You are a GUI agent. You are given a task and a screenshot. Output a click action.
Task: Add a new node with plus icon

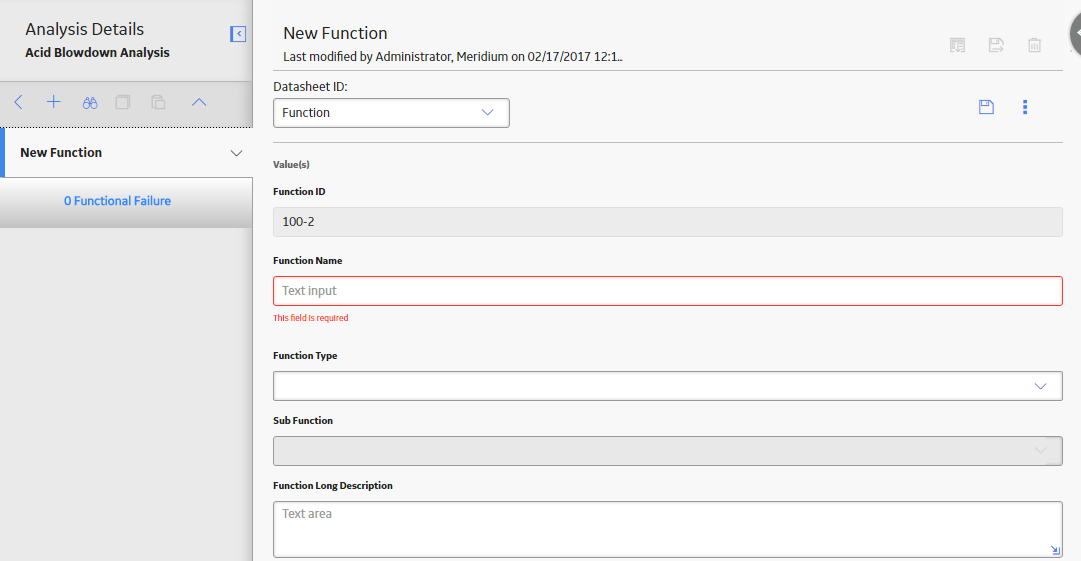(x=54, y=103)
